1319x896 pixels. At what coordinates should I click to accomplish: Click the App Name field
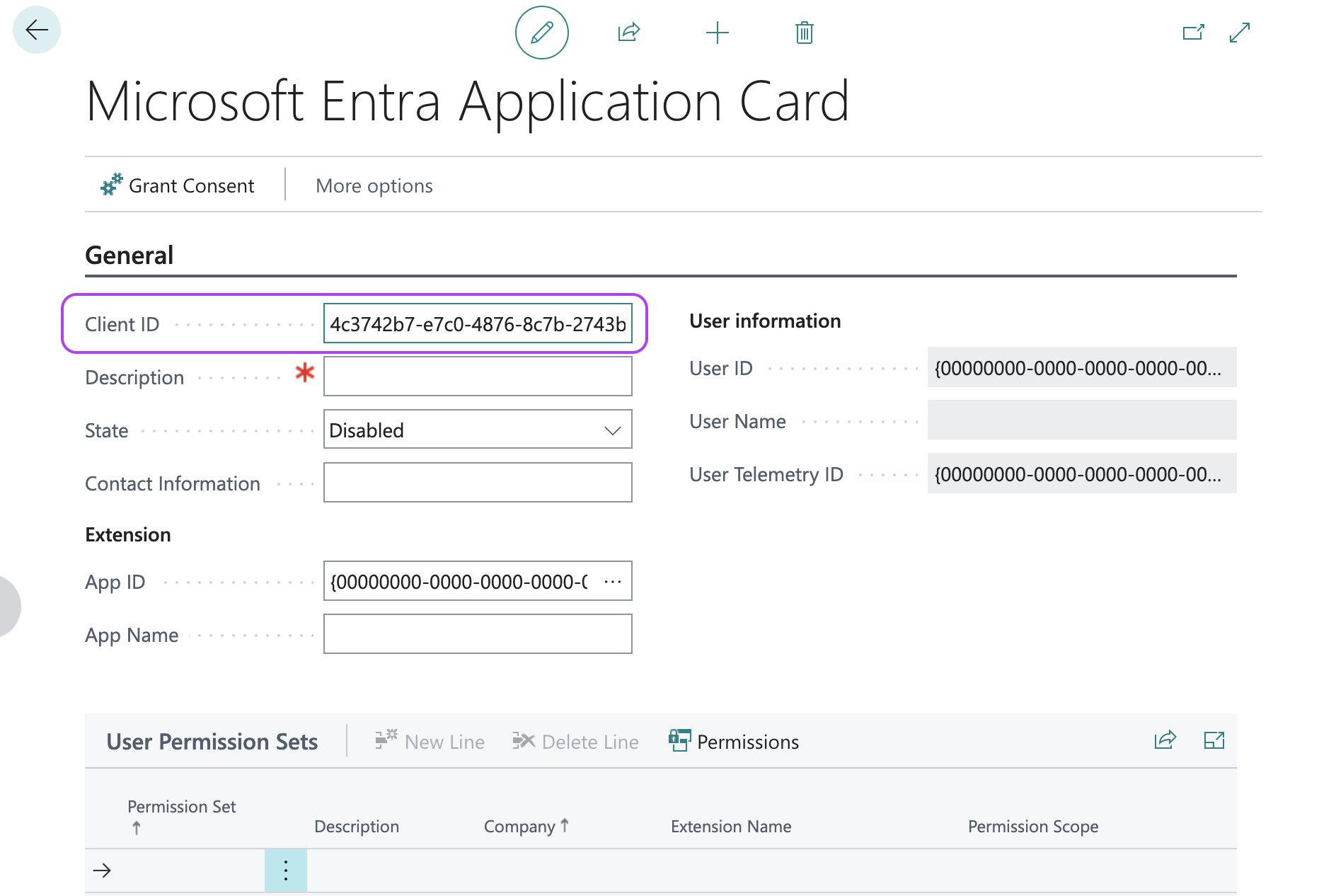point(478,634)
